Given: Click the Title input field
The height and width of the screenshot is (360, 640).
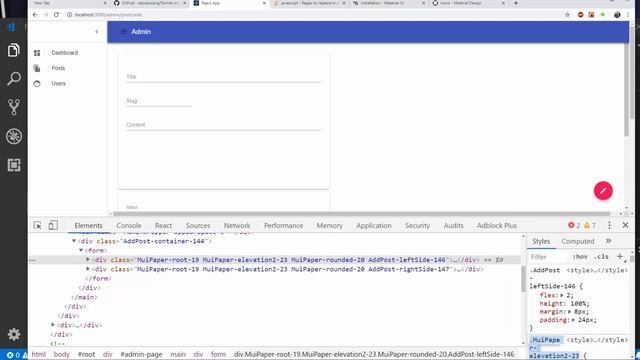Looking at the screenshot, I should (223, 77).
